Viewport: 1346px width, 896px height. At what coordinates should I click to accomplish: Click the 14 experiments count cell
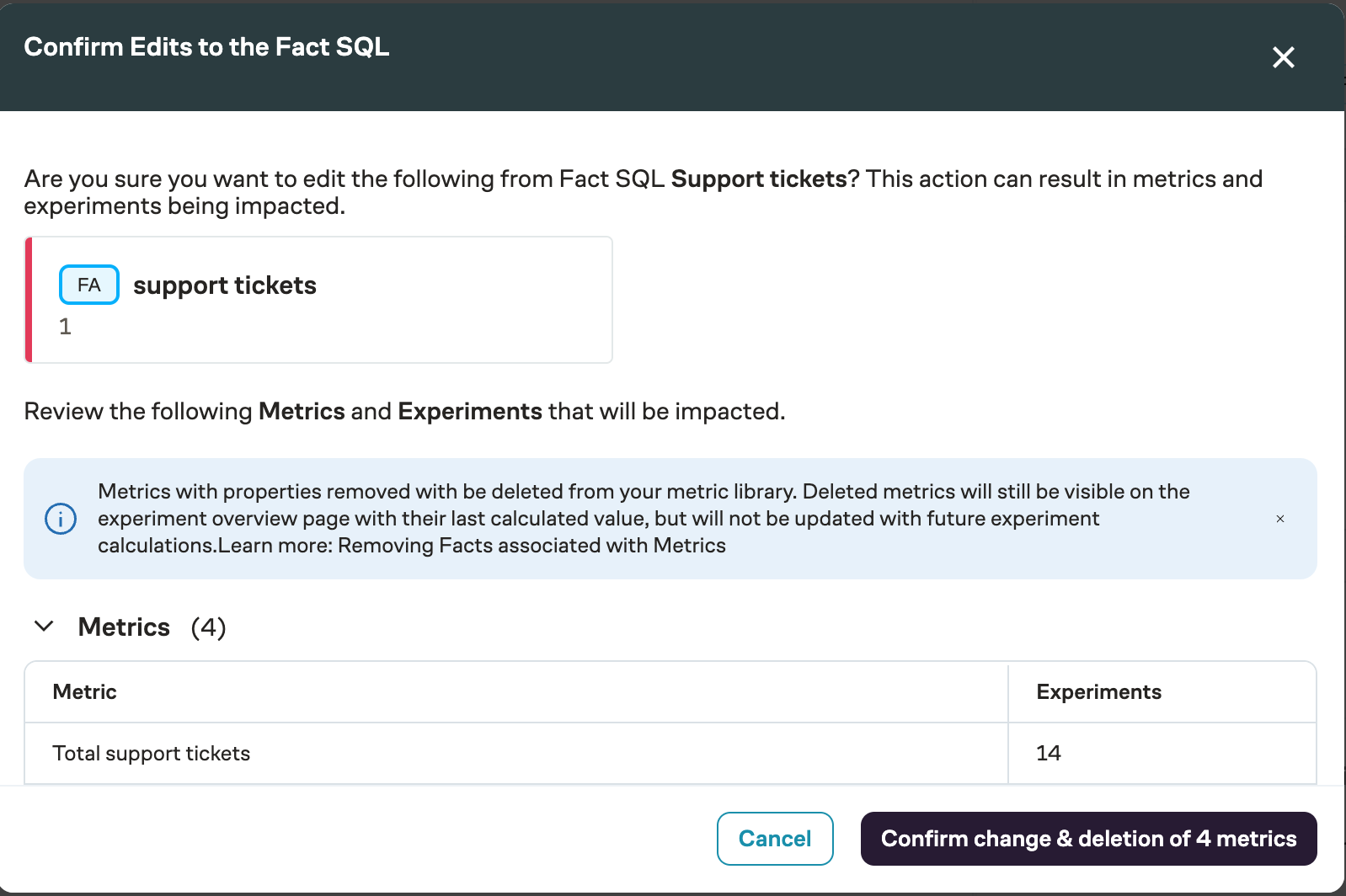point(1048,753)
